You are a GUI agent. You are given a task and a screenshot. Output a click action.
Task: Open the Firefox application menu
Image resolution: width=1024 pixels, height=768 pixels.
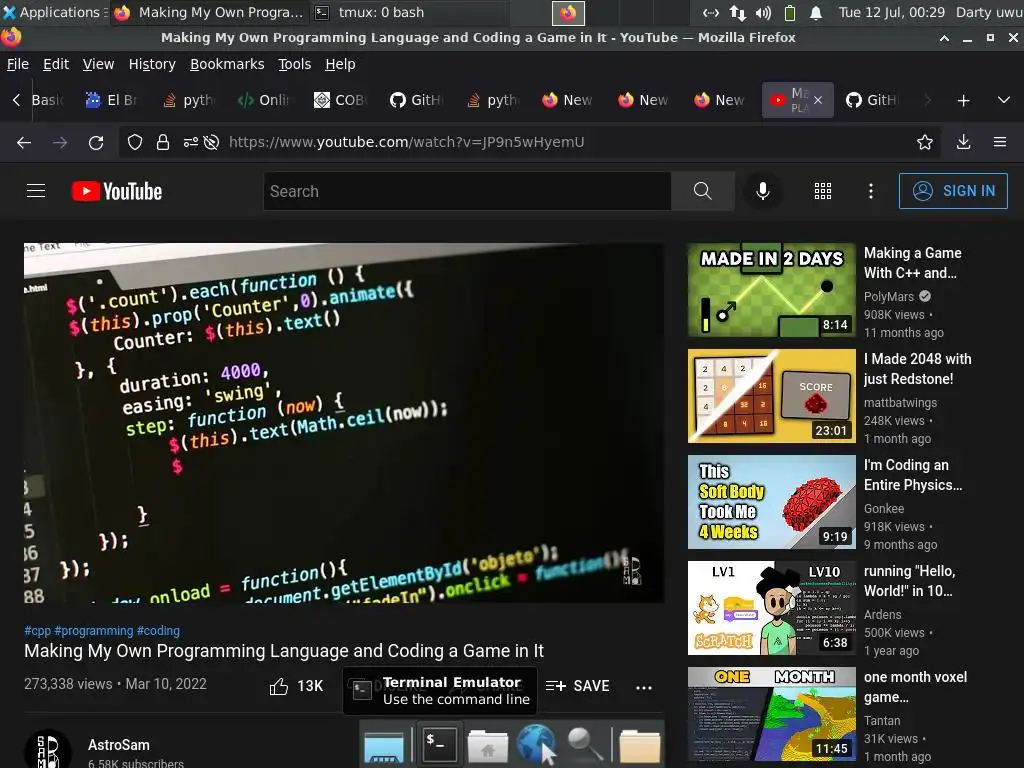pos(1000,142)
